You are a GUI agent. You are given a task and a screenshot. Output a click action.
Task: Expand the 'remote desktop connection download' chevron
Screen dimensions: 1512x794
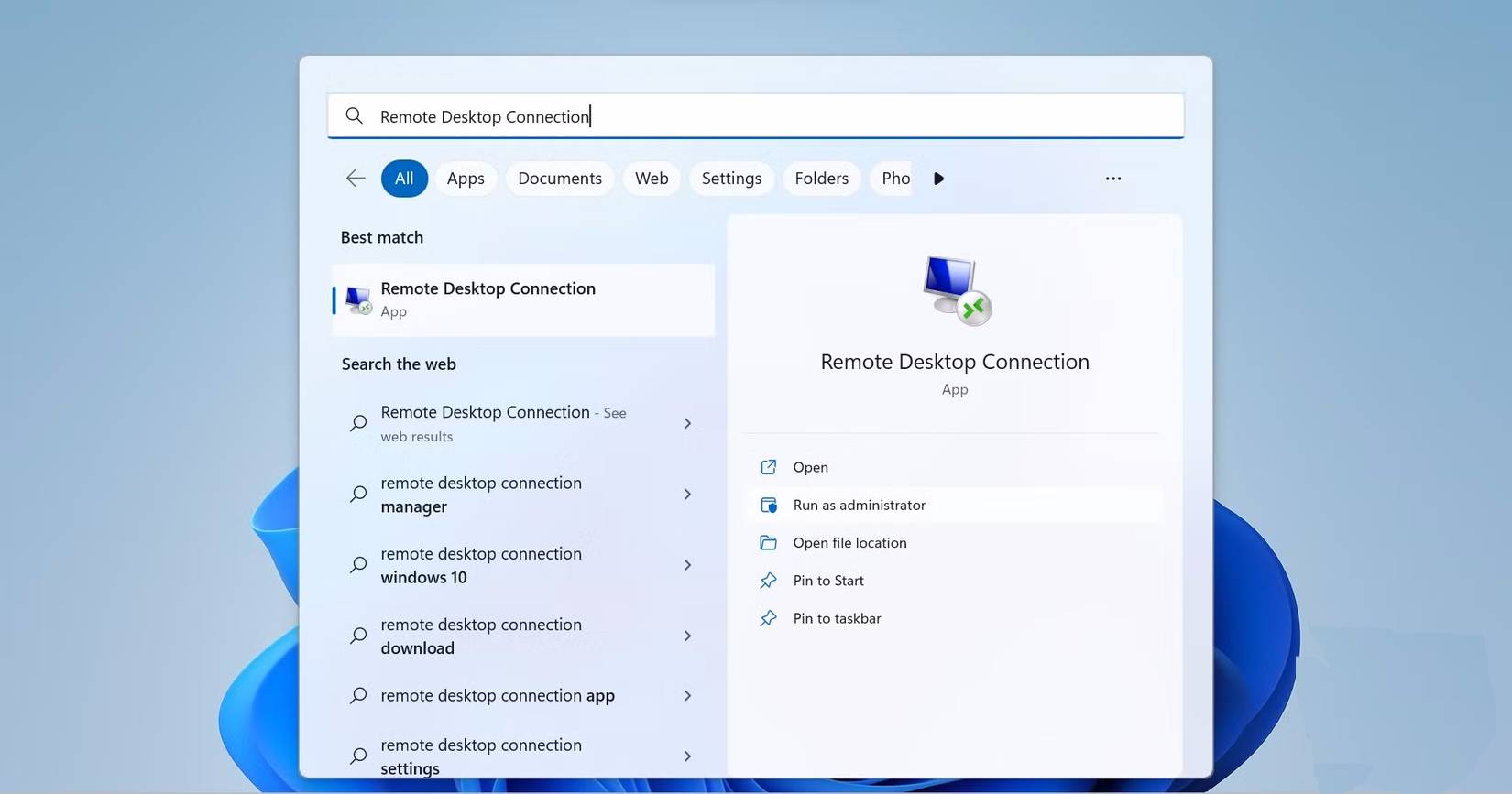point(687,636)
